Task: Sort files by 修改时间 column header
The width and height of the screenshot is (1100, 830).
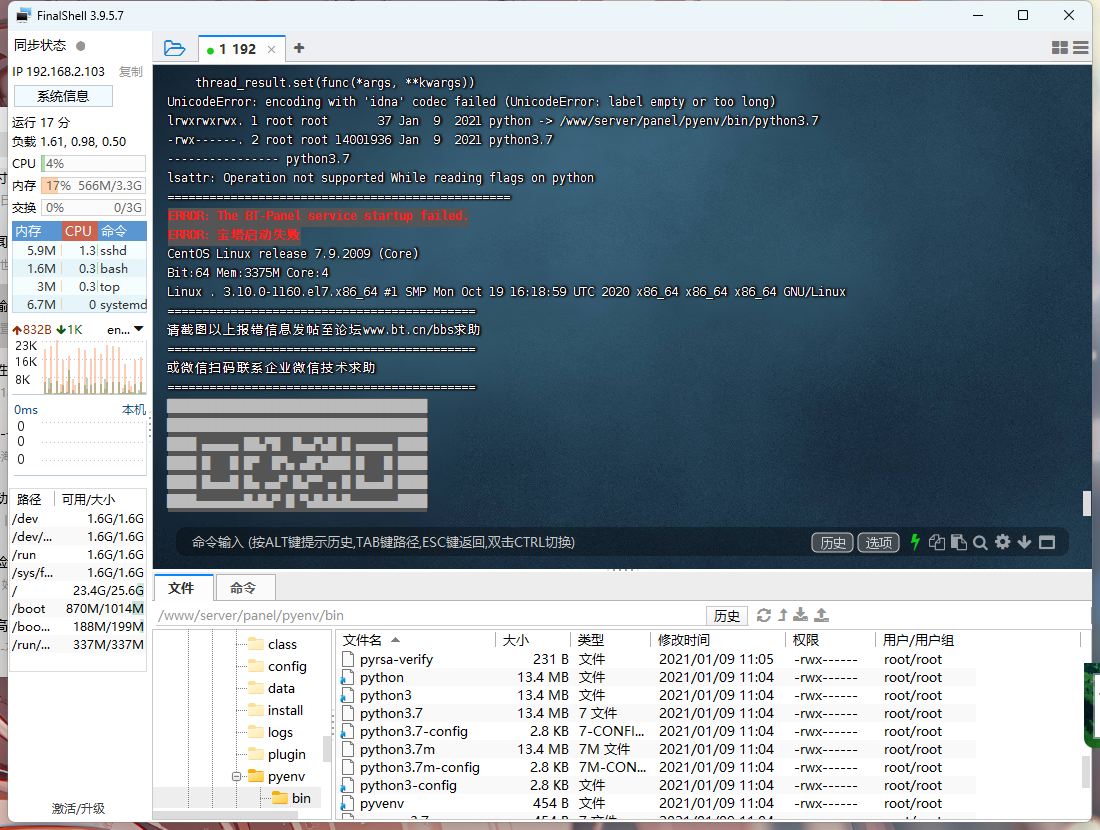Action: pyautogui.click(x=718, y=640)
